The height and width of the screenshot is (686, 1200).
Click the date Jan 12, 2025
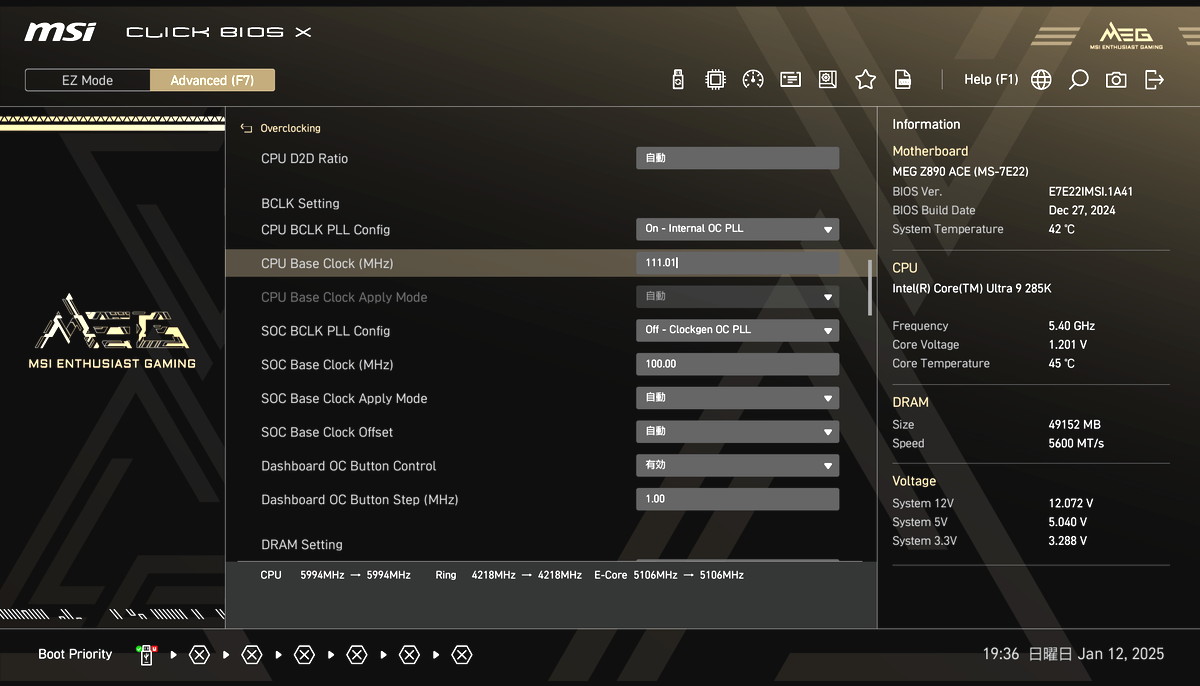coord(1121,654)
